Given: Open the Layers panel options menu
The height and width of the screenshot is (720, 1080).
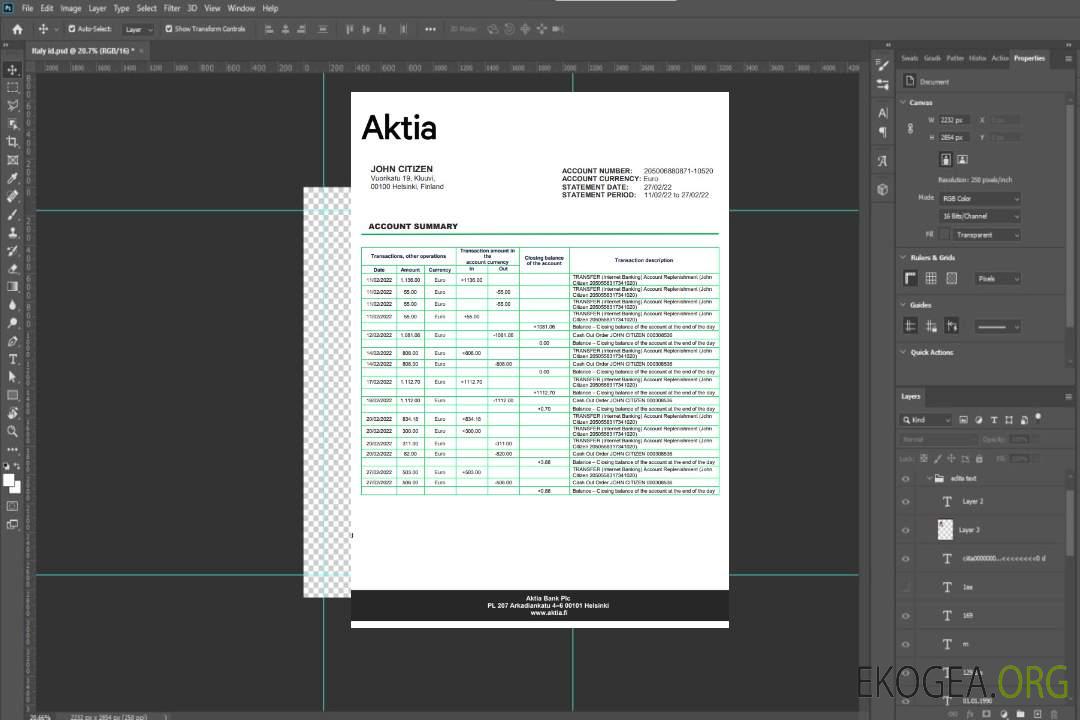Looking at the screenshot, I should click(x=1068, y=397).
